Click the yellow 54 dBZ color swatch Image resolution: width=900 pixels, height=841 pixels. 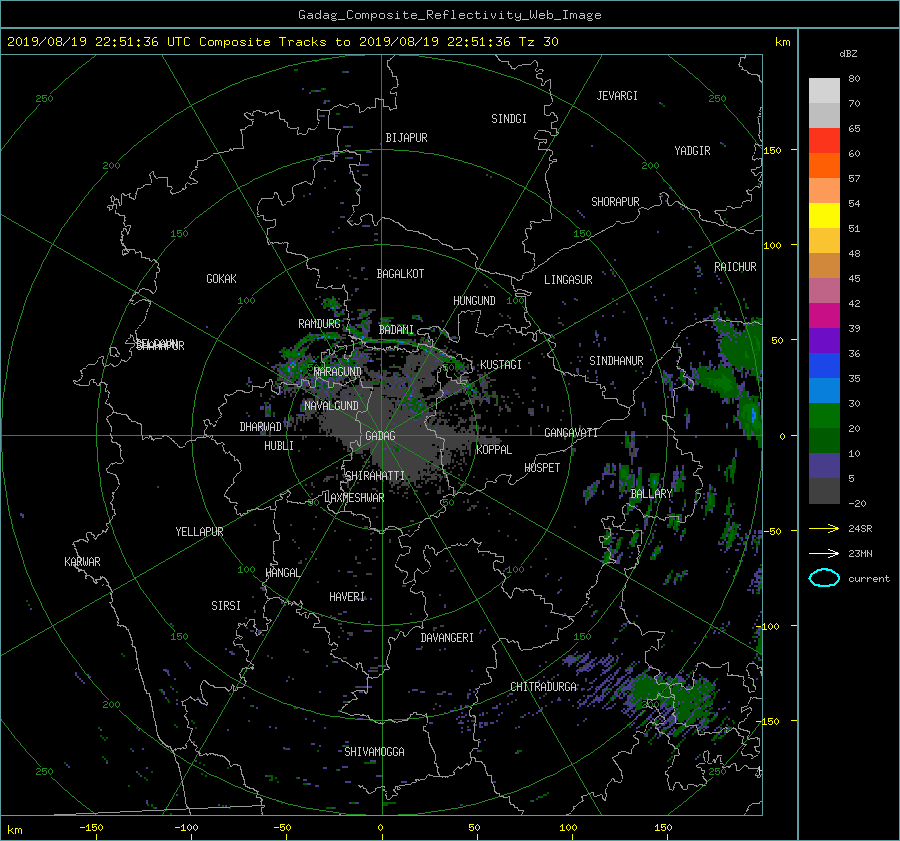tap(824, 215)
